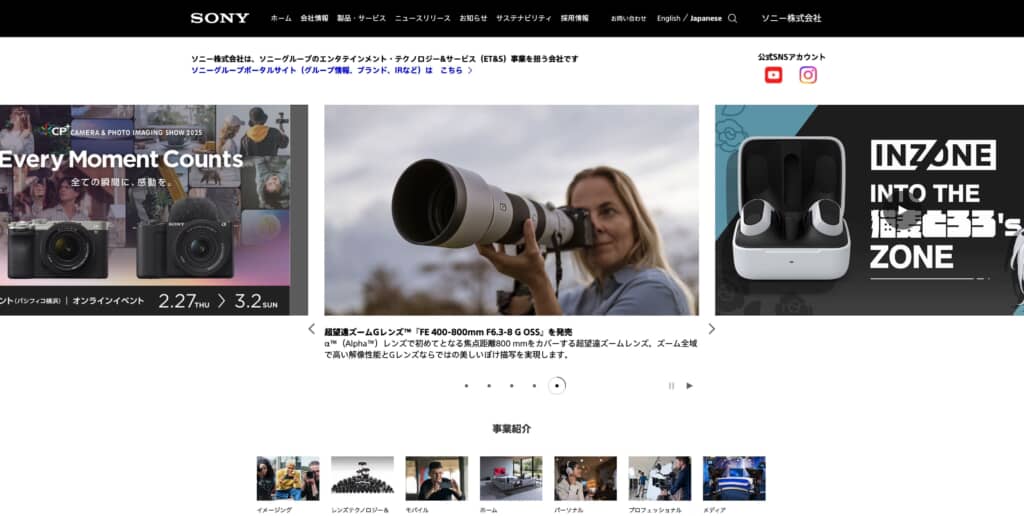Click the ソニー株式会社は ET&S description sentence

coord(385,59)
